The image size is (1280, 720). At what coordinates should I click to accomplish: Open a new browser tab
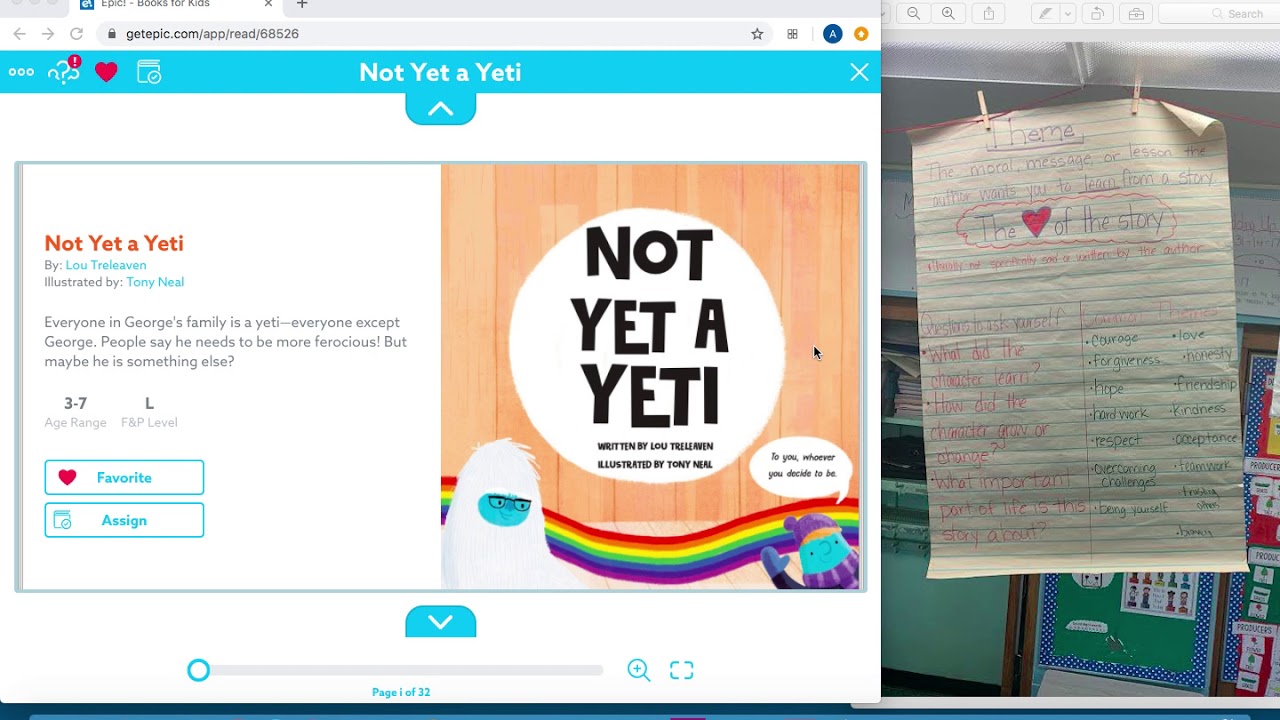pos(302,4)
